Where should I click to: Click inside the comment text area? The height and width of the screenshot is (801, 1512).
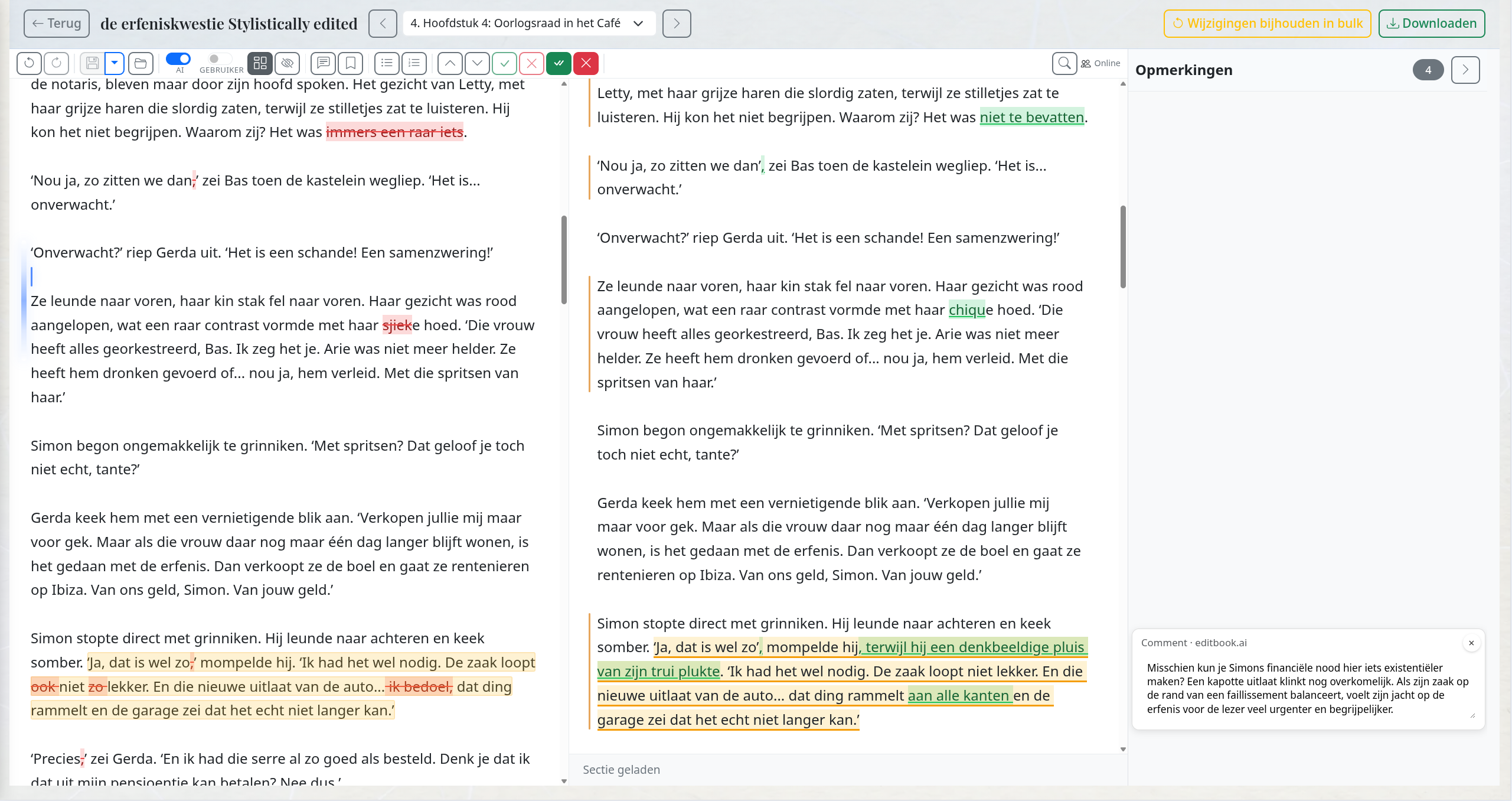(1308, 689)
